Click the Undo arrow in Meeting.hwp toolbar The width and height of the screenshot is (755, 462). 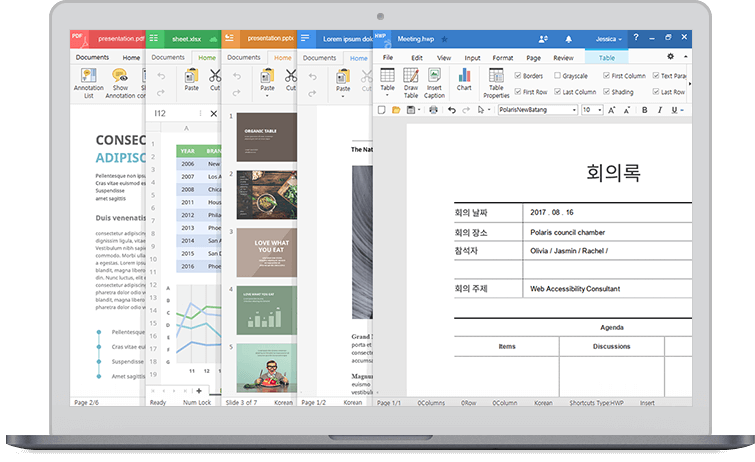pos(452,110)
